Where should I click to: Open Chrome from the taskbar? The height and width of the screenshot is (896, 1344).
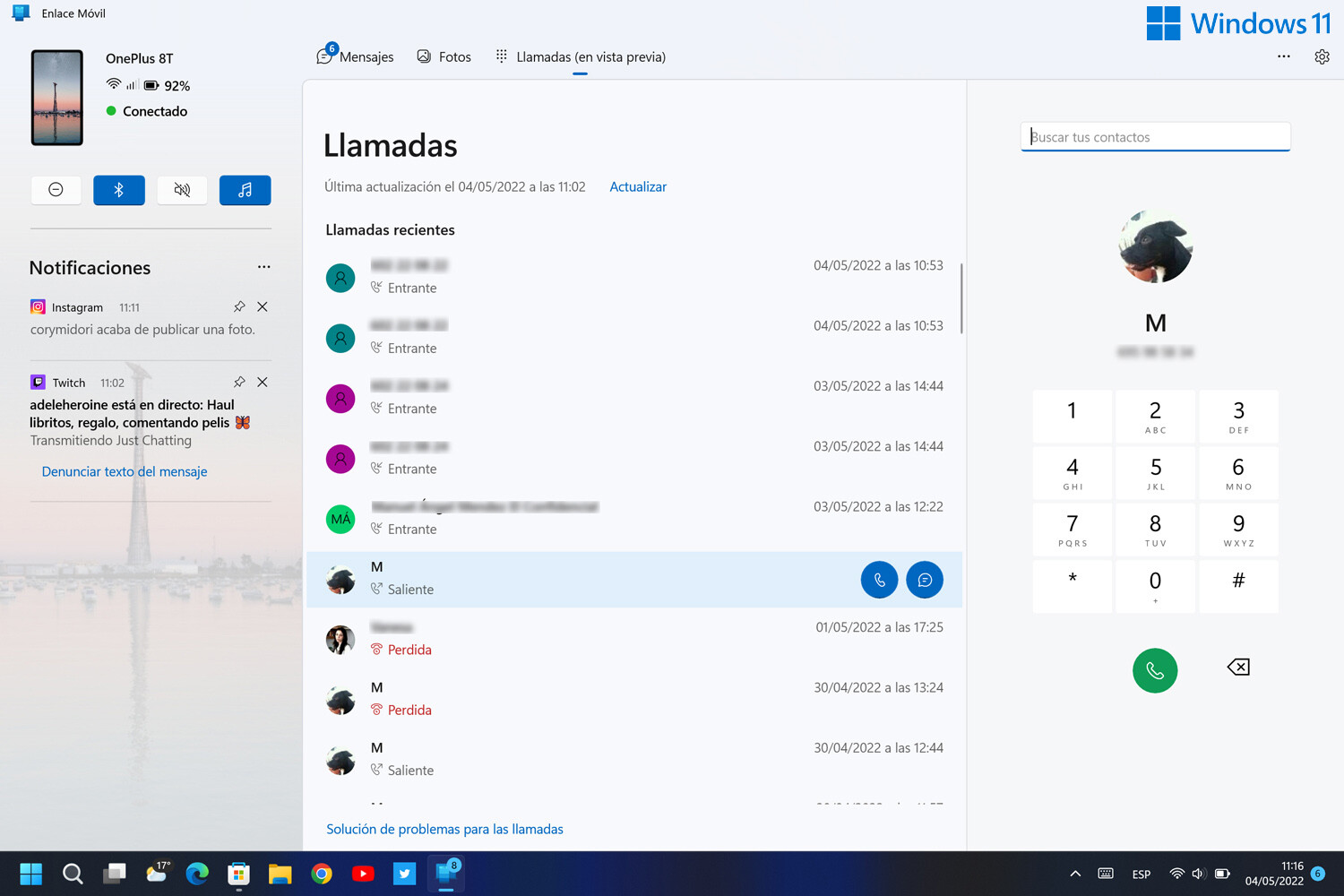click(x=322, y=873)
